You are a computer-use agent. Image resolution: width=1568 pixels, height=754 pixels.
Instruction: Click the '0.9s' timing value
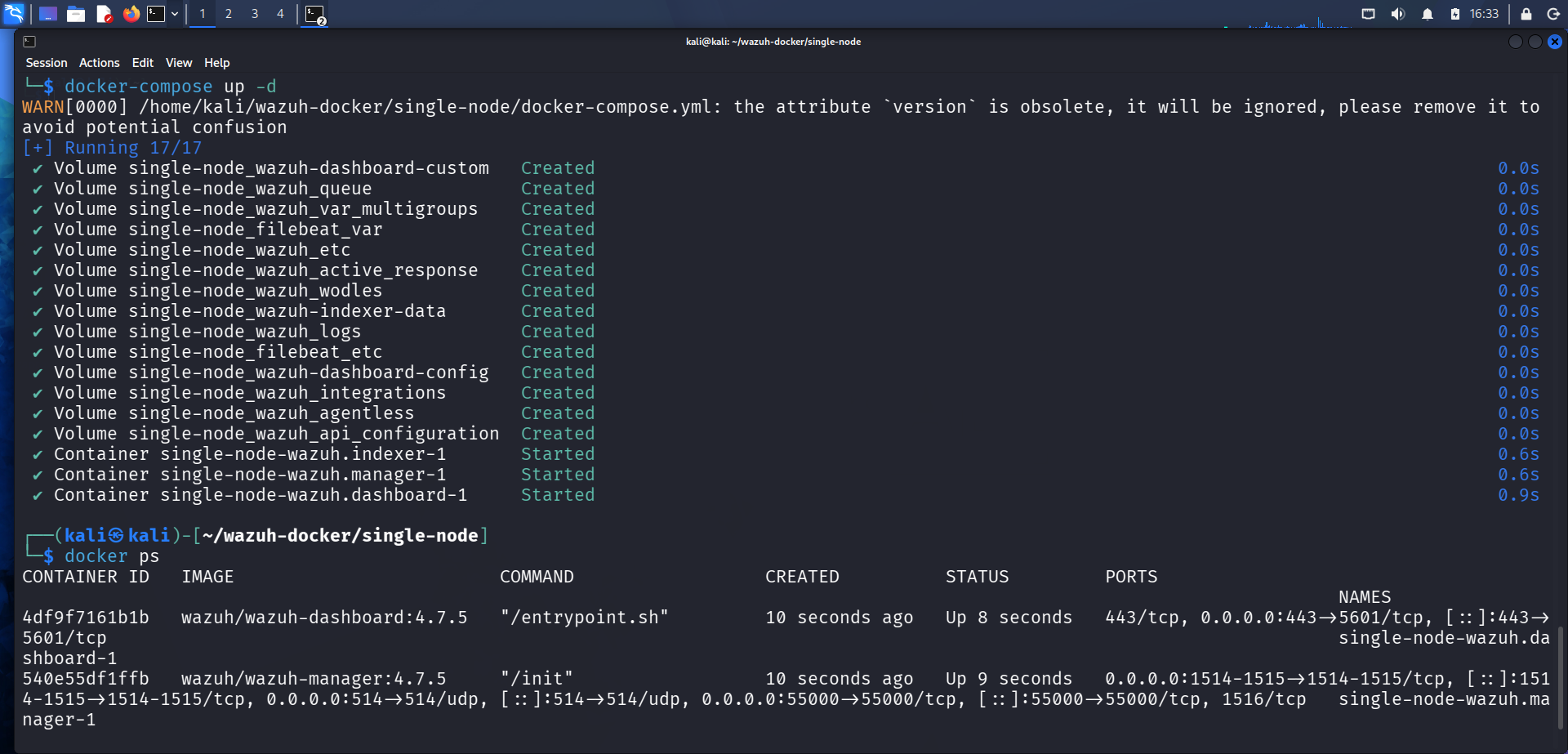click(x=1518, y=495)
